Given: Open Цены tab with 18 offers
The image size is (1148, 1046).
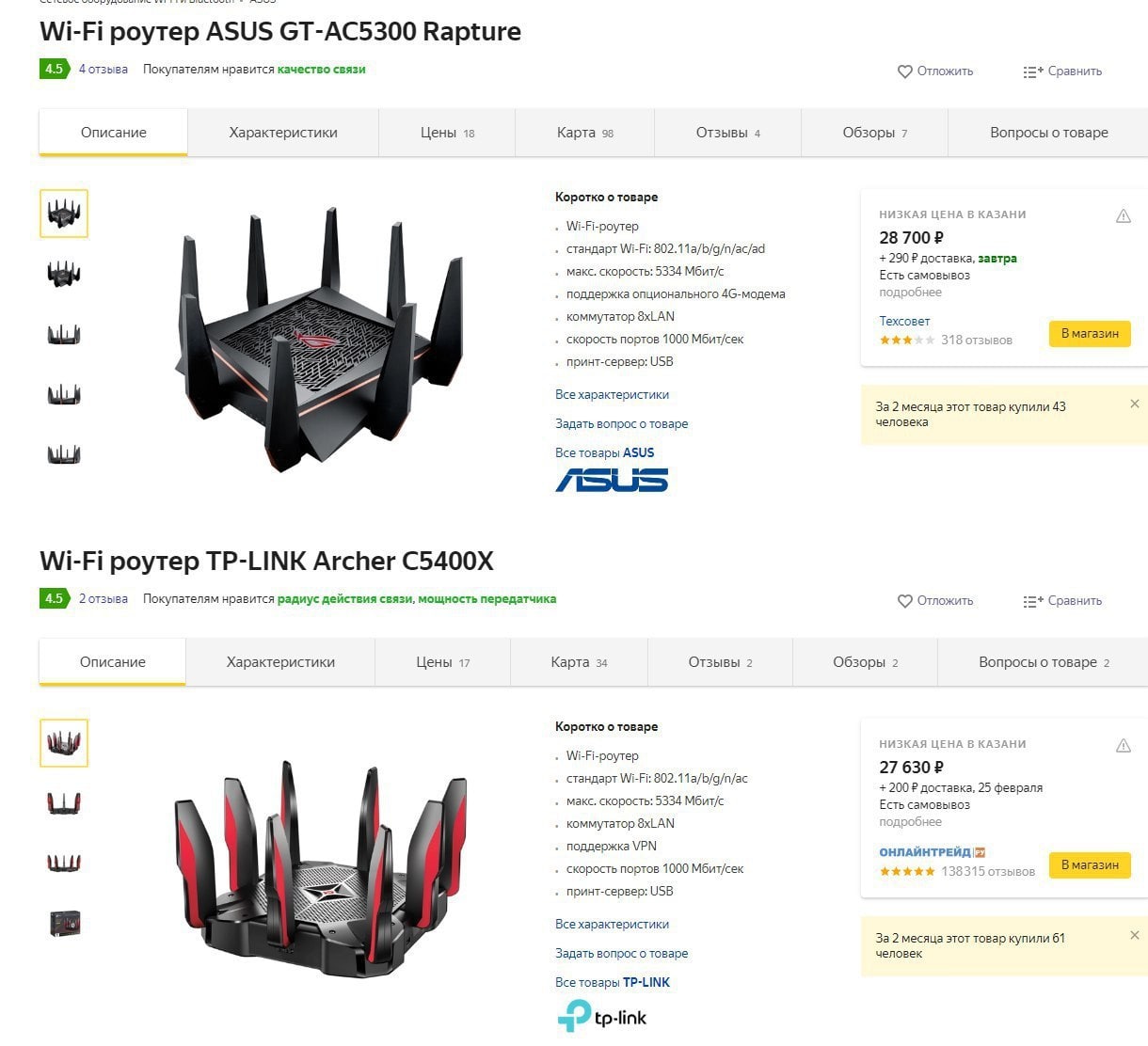Looking at the screenshot, I should point(446,133).
